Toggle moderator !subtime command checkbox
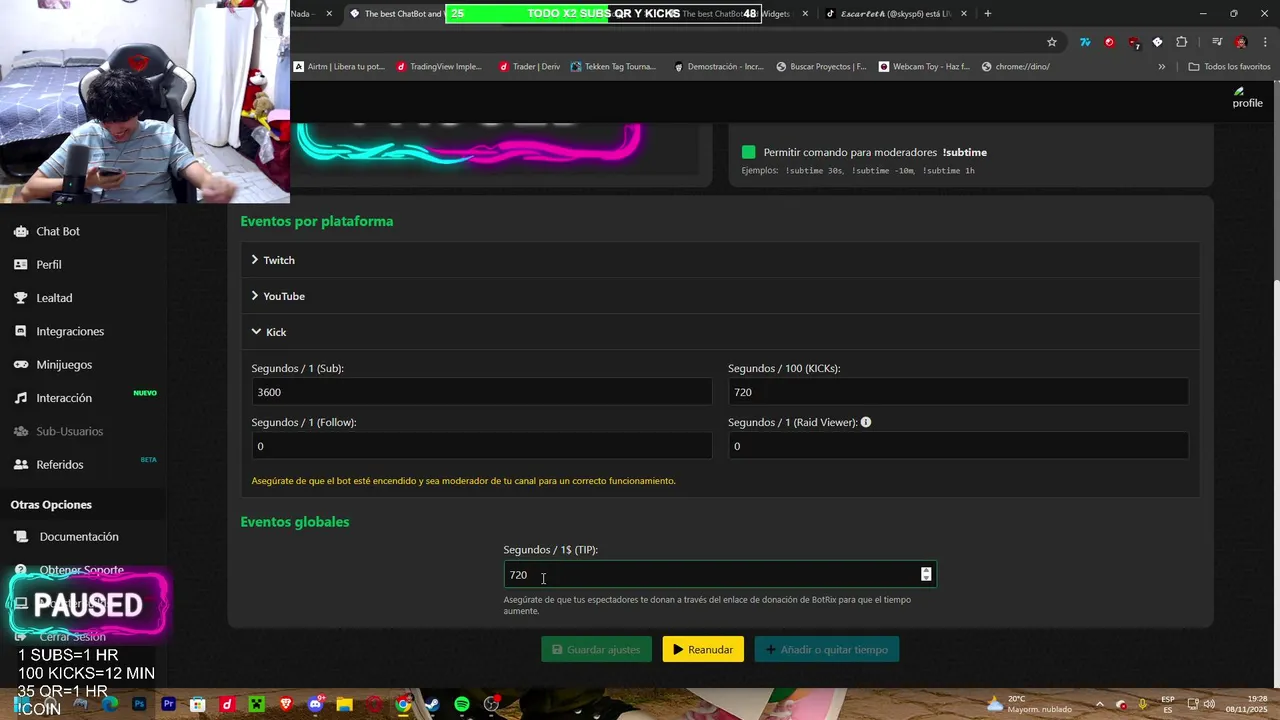The image size is (1280, 720). (748, 152)
